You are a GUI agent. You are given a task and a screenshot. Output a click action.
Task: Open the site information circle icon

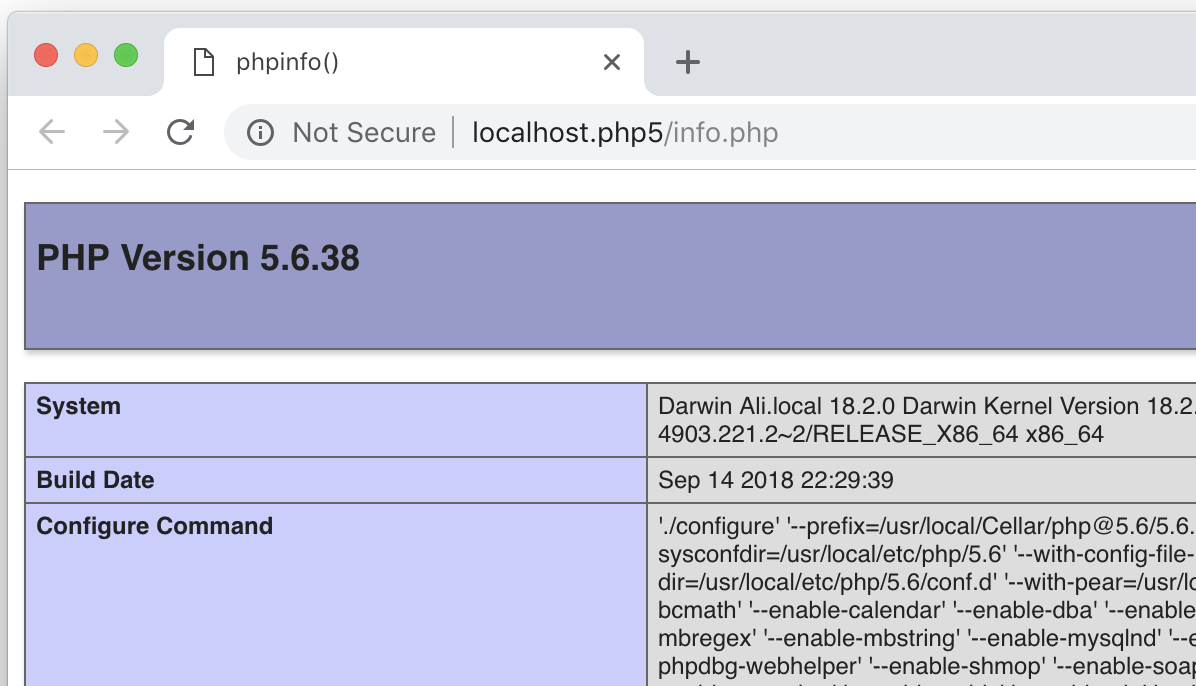click(260, 132)
